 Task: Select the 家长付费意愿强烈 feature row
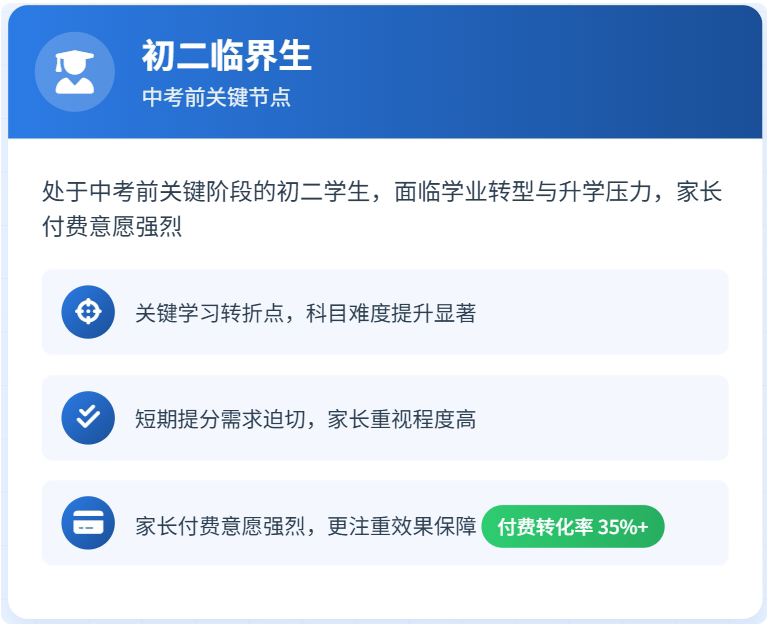tap(385, 523)
